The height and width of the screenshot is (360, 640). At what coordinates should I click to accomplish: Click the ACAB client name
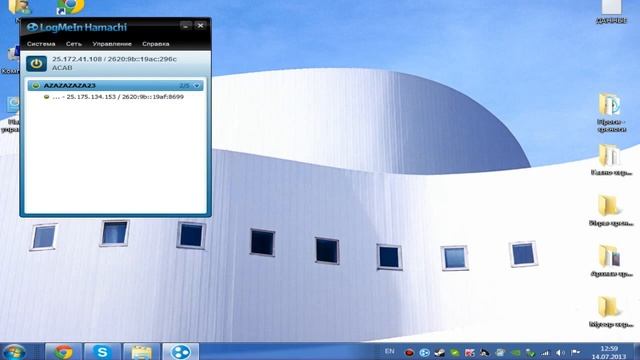(62, 68)
